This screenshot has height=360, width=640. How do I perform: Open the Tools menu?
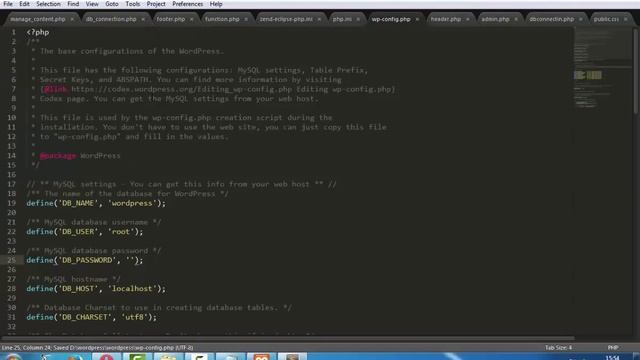pos(132,4)
